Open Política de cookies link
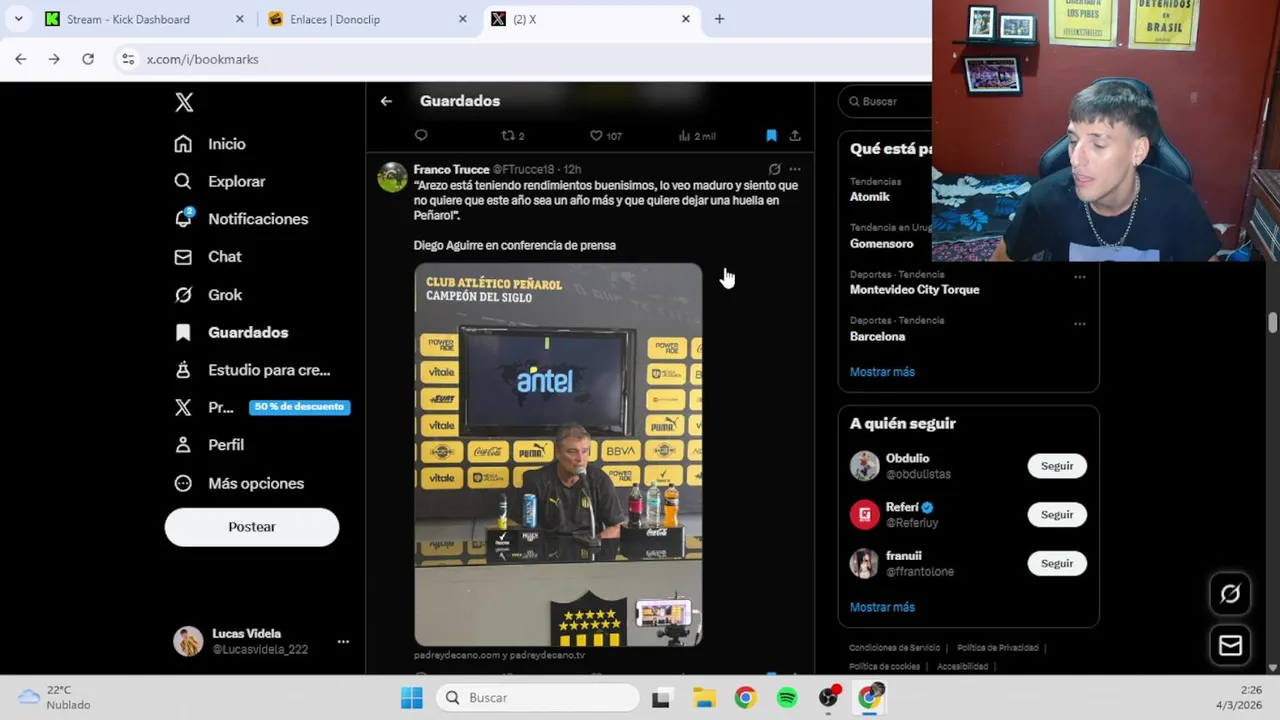 tap(884, 666)
